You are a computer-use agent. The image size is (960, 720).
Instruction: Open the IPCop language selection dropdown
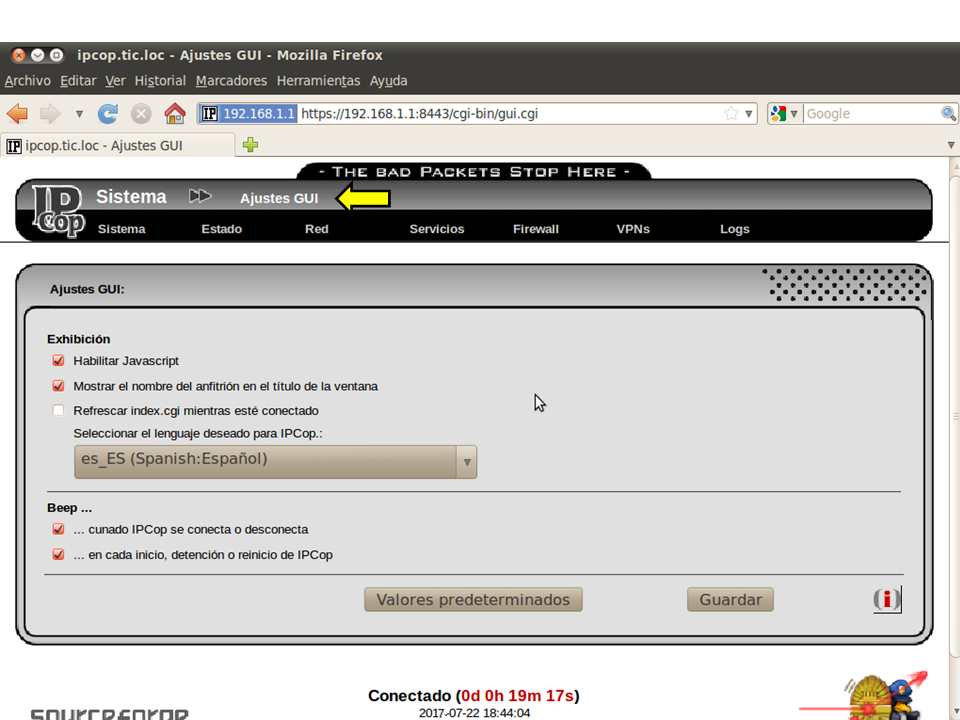275,461
